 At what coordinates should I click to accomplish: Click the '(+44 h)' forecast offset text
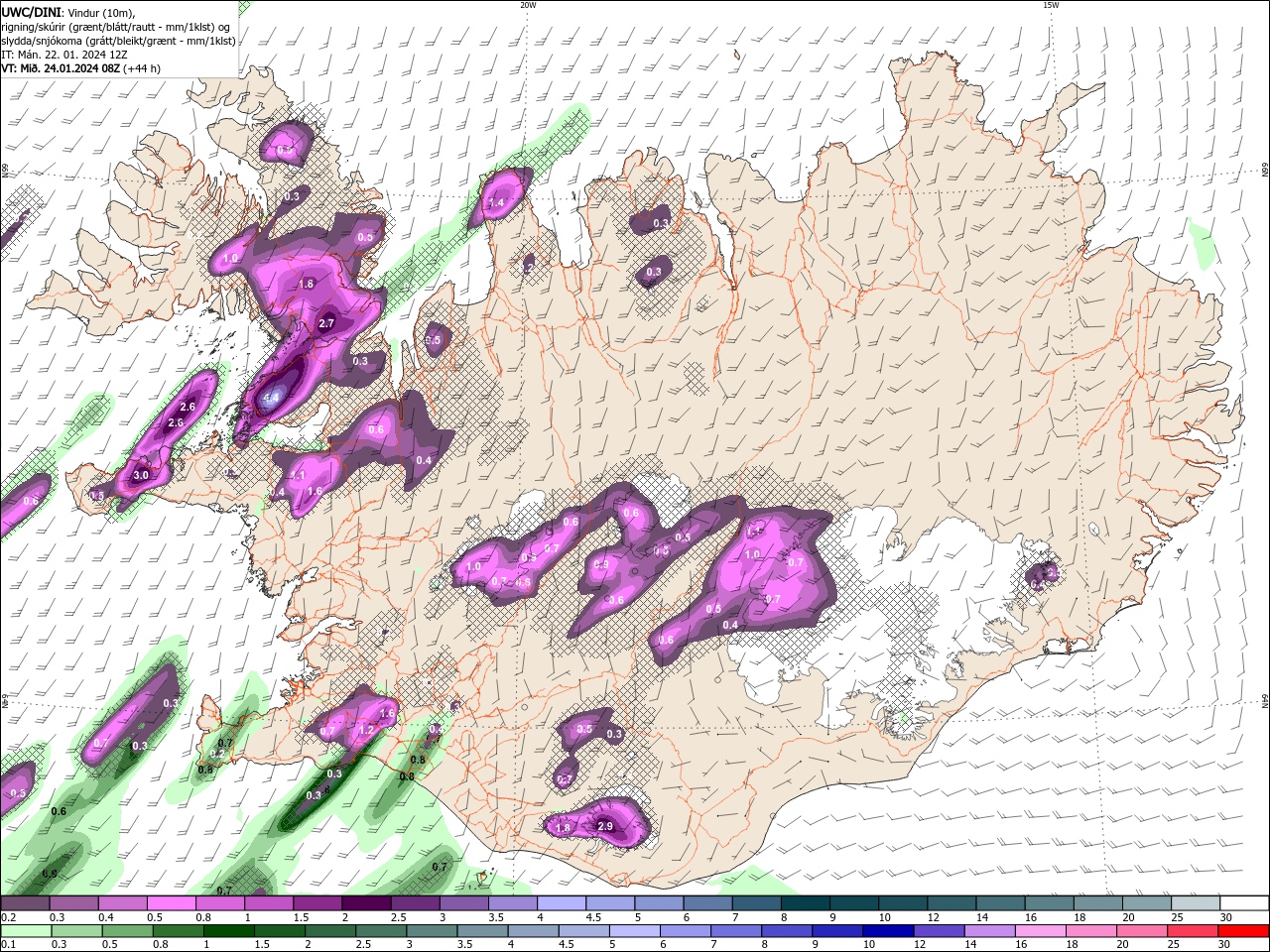142,68
